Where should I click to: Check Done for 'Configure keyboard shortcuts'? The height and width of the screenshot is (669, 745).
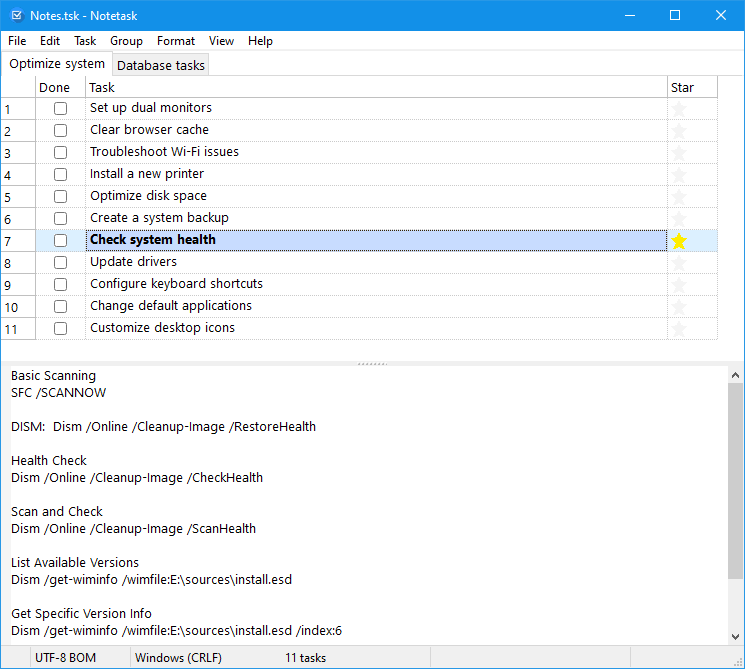tap(60, 285)
